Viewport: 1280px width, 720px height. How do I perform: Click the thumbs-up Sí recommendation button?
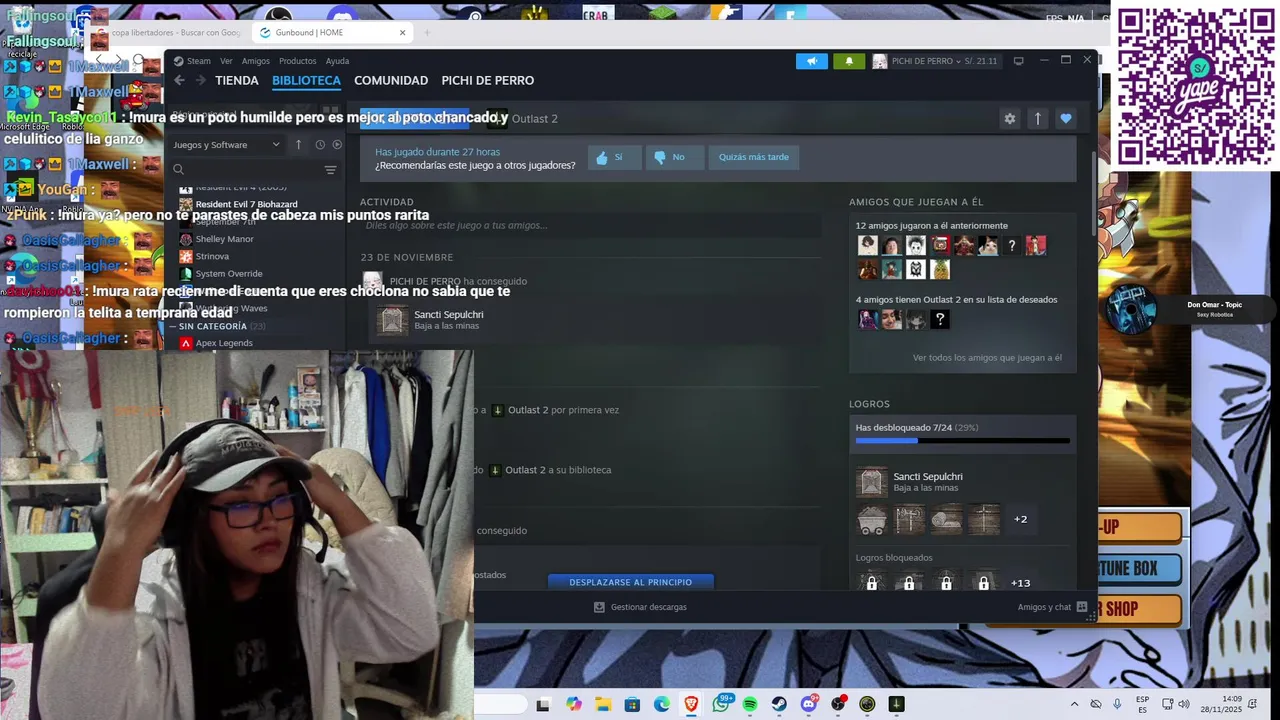pyautogui.click(x=615, y=157)
